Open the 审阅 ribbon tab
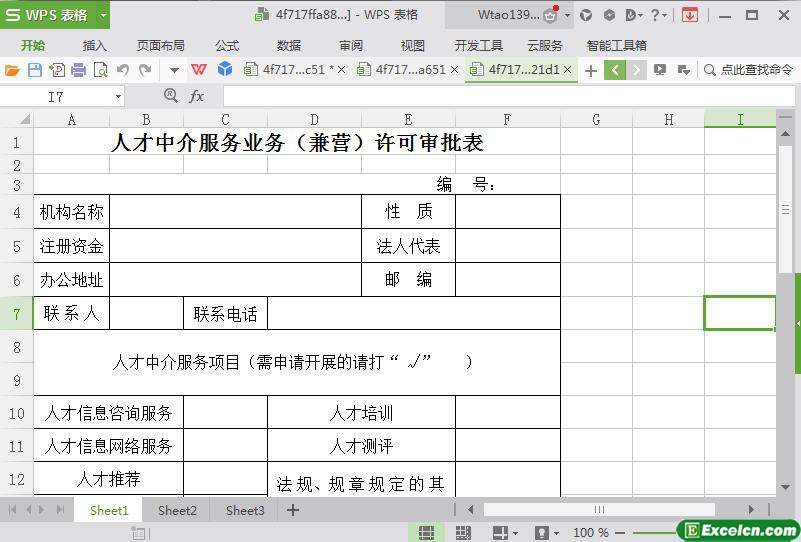Screen dimensions: 801x542 tap(351, 45)
